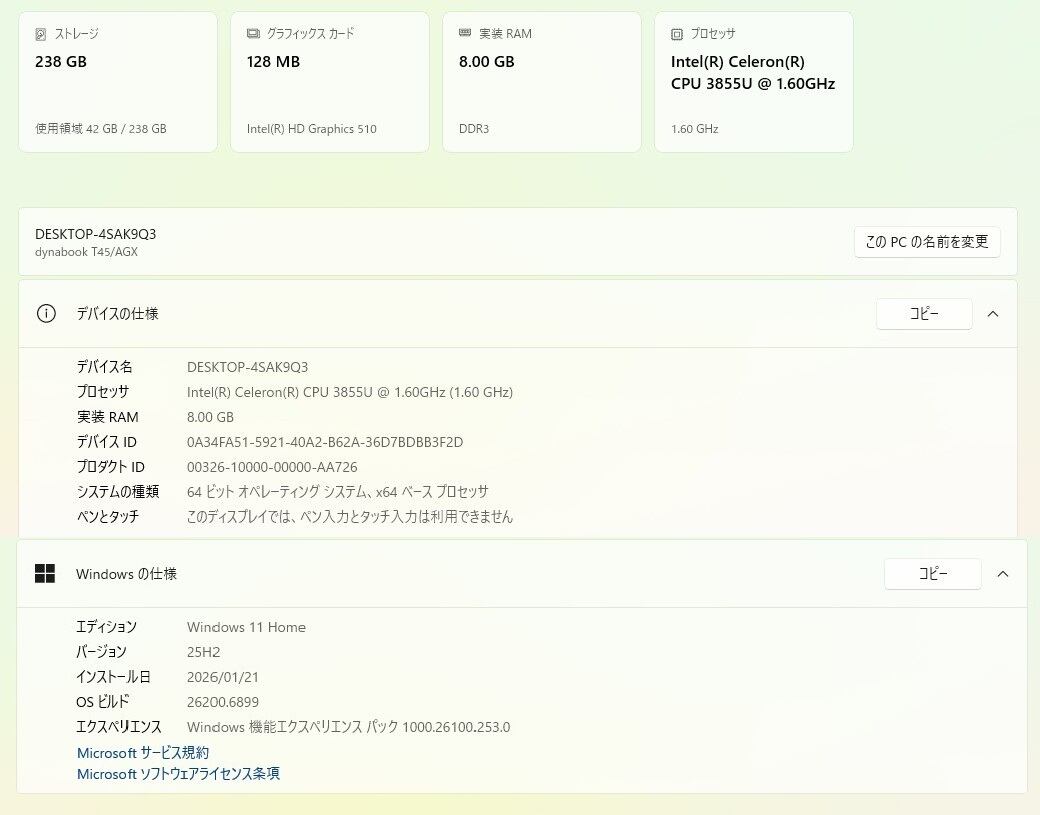
Task: Collapse the デバイスの仕様 section chevron
Action: (x=993, y=314)
